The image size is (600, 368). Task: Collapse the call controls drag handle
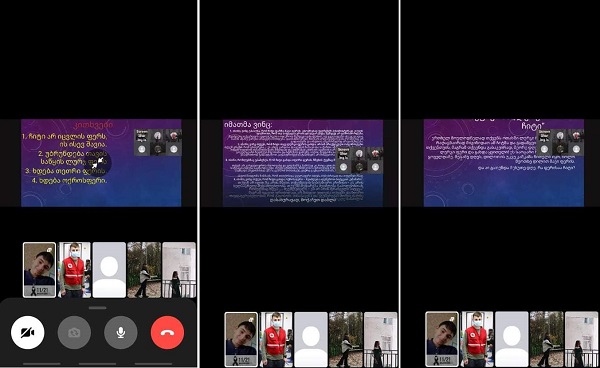pos(98,308)
